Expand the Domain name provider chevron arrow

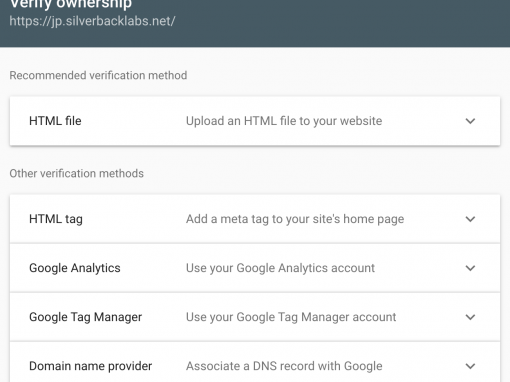pyautogui.click(x=470, y=366)
